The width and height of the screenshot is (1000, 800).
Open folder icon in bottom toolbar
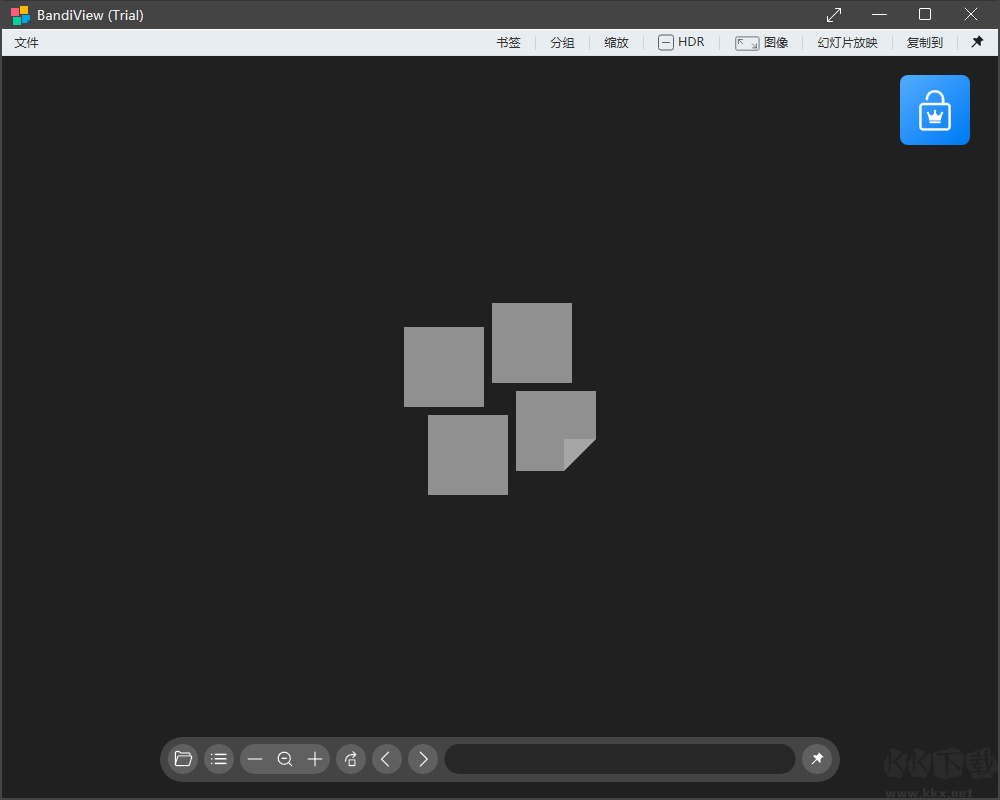(x=183, y=759)
